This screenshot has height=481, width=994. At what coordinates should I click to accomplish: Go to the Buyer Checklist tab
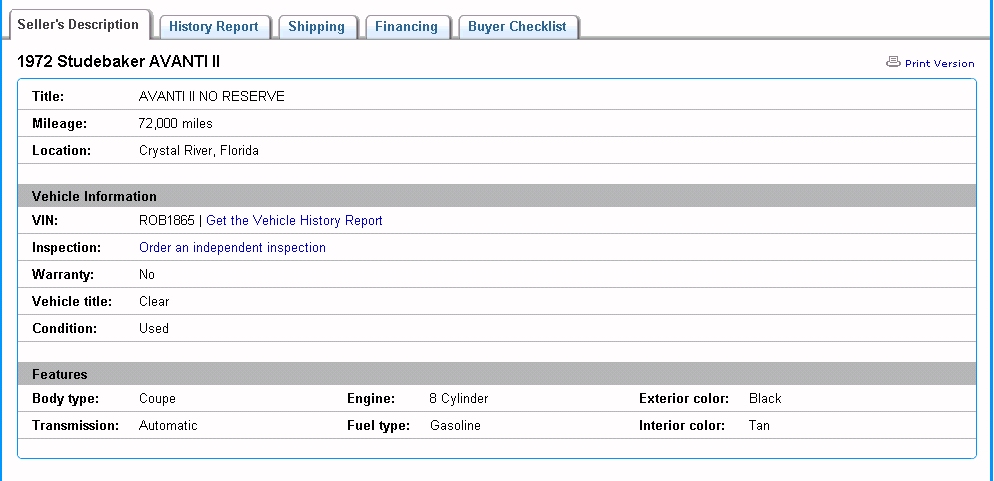(x=517, y=27)
